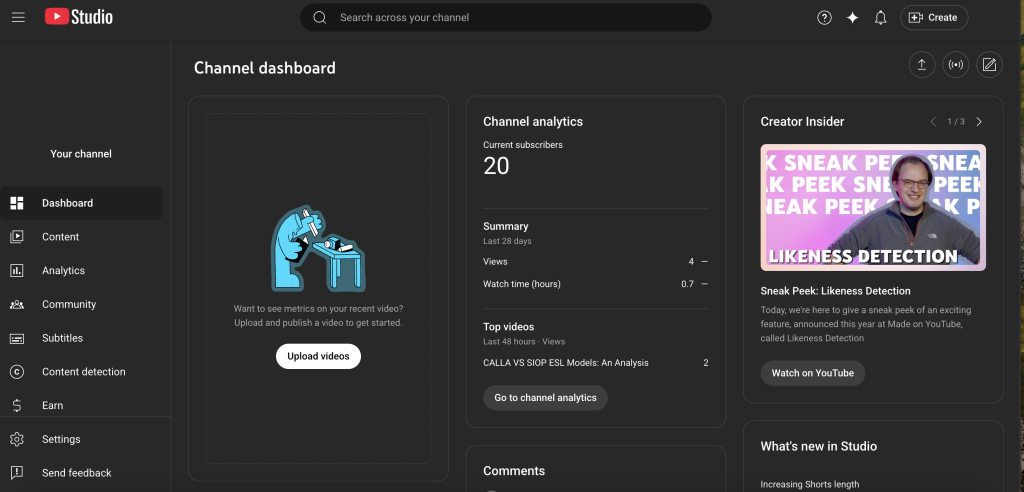This screenshot has width=1024, height=492.
Task: Click the Sneak Peek video thumbnail
Action: 873,208
